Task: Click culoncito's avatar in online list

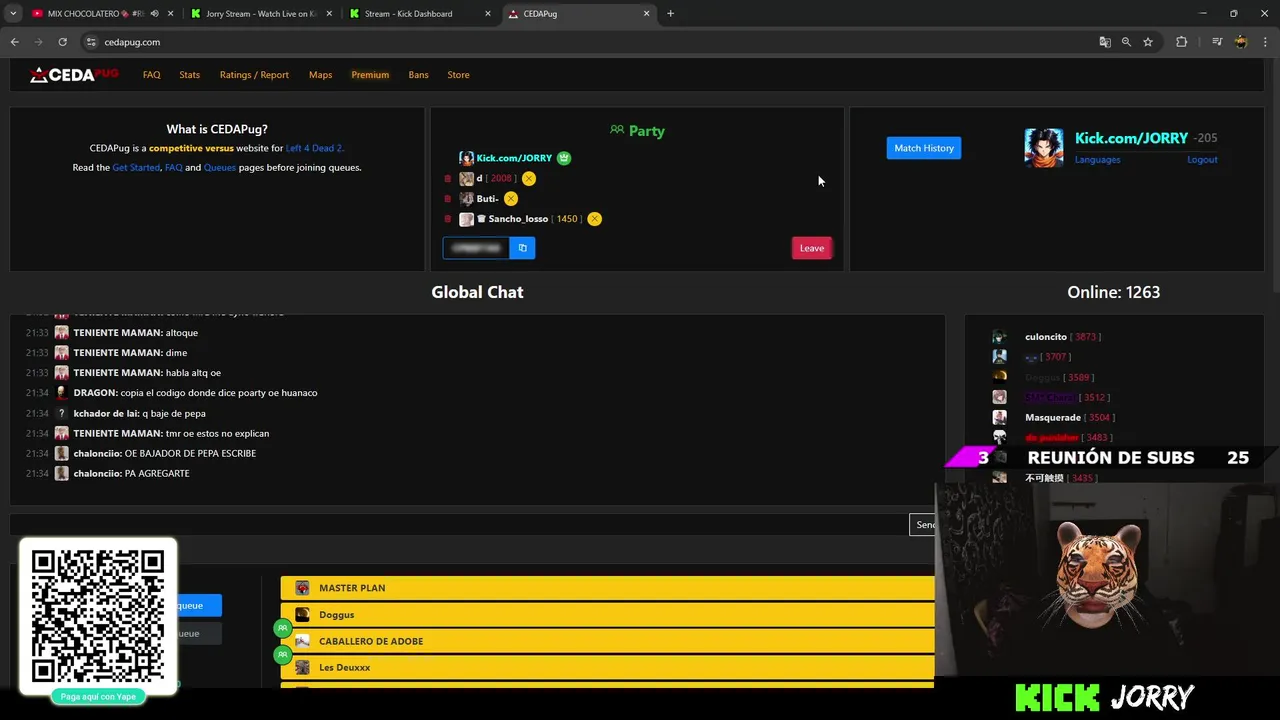Action: pos(999,337)
